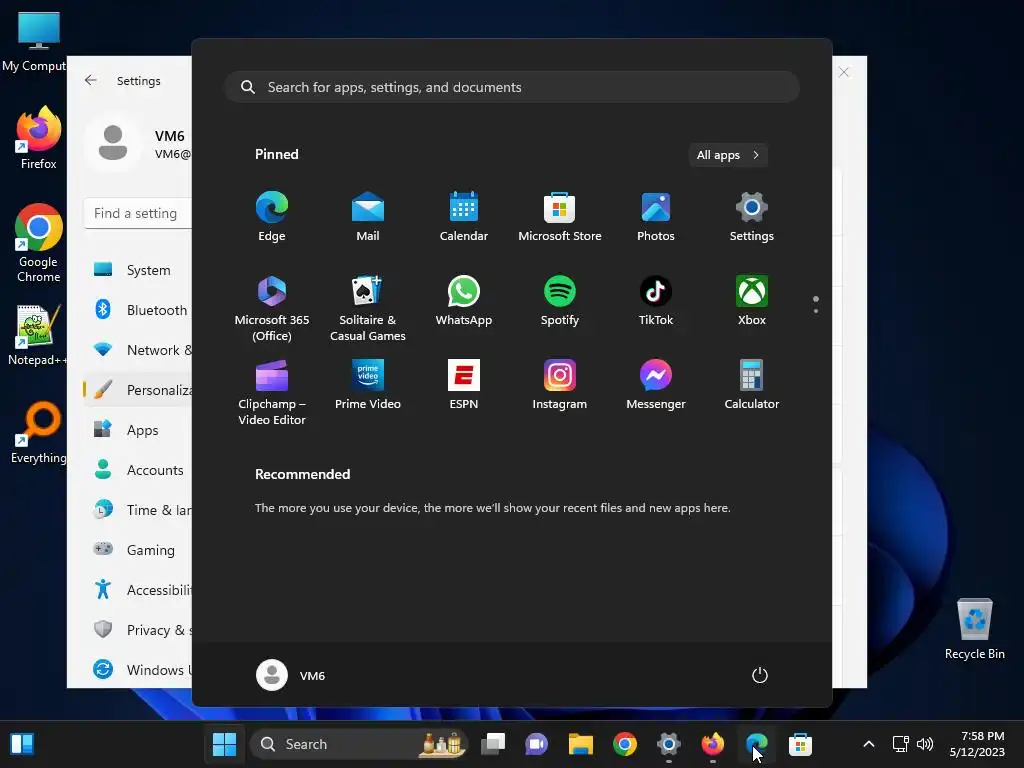
Task: Select the Firefox desktop shortcut
Action: click(39, 139)
